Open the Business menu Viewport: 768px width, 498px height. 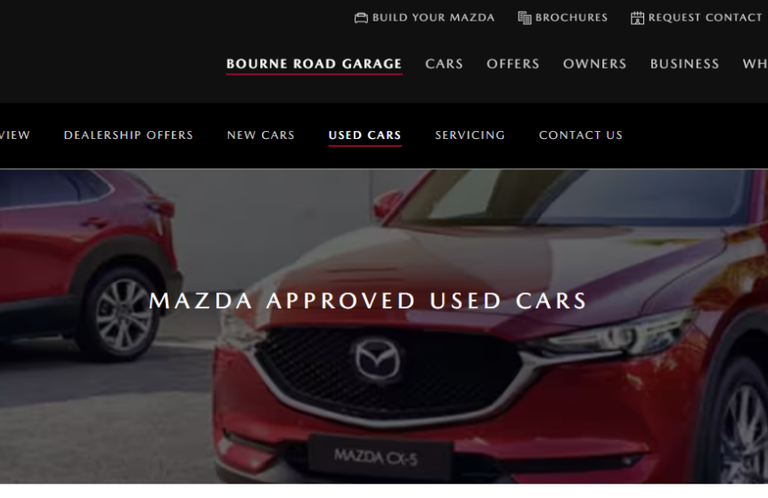(684, 64)
